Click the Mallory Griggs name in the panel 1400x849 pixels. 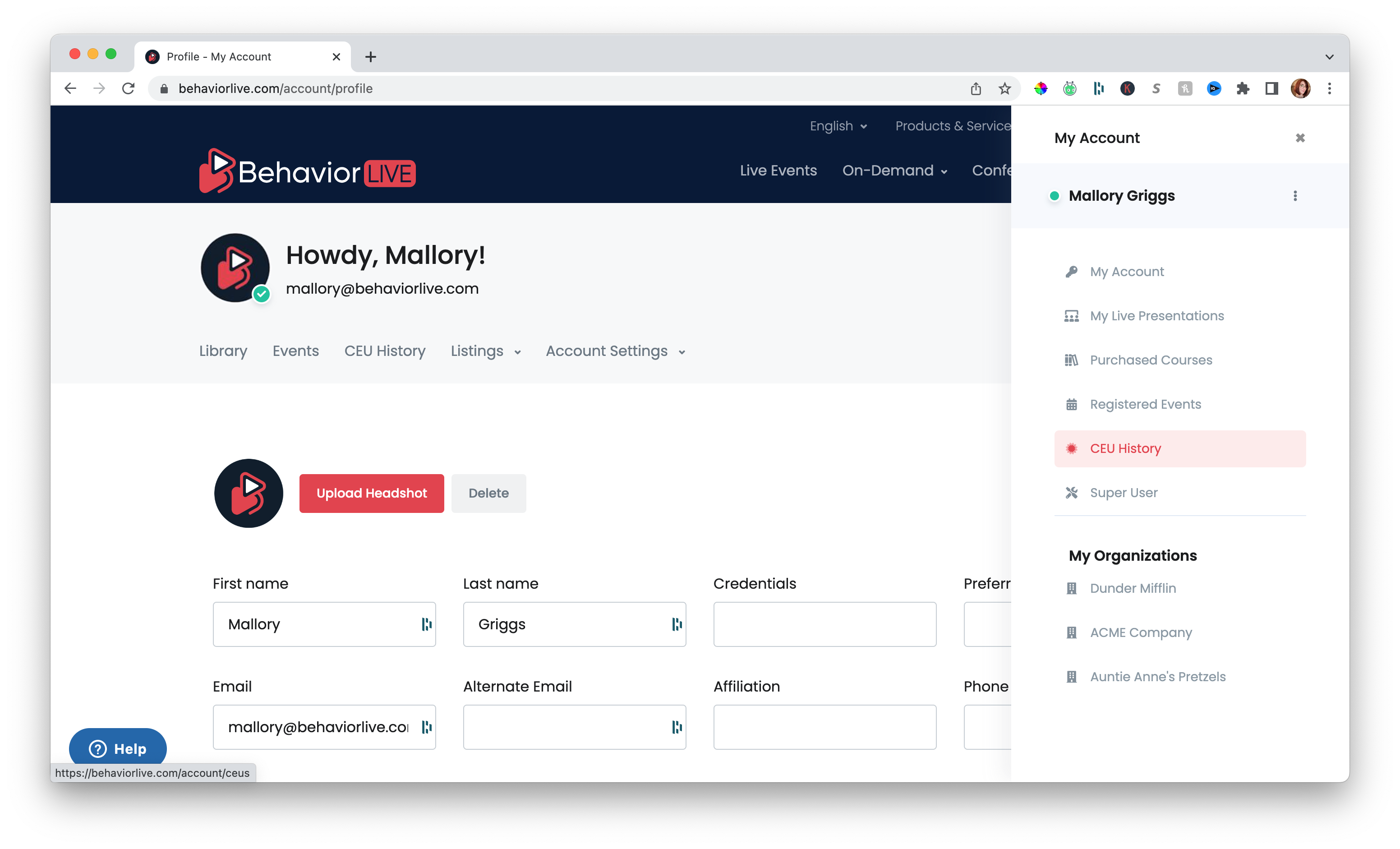[1122, 196]
